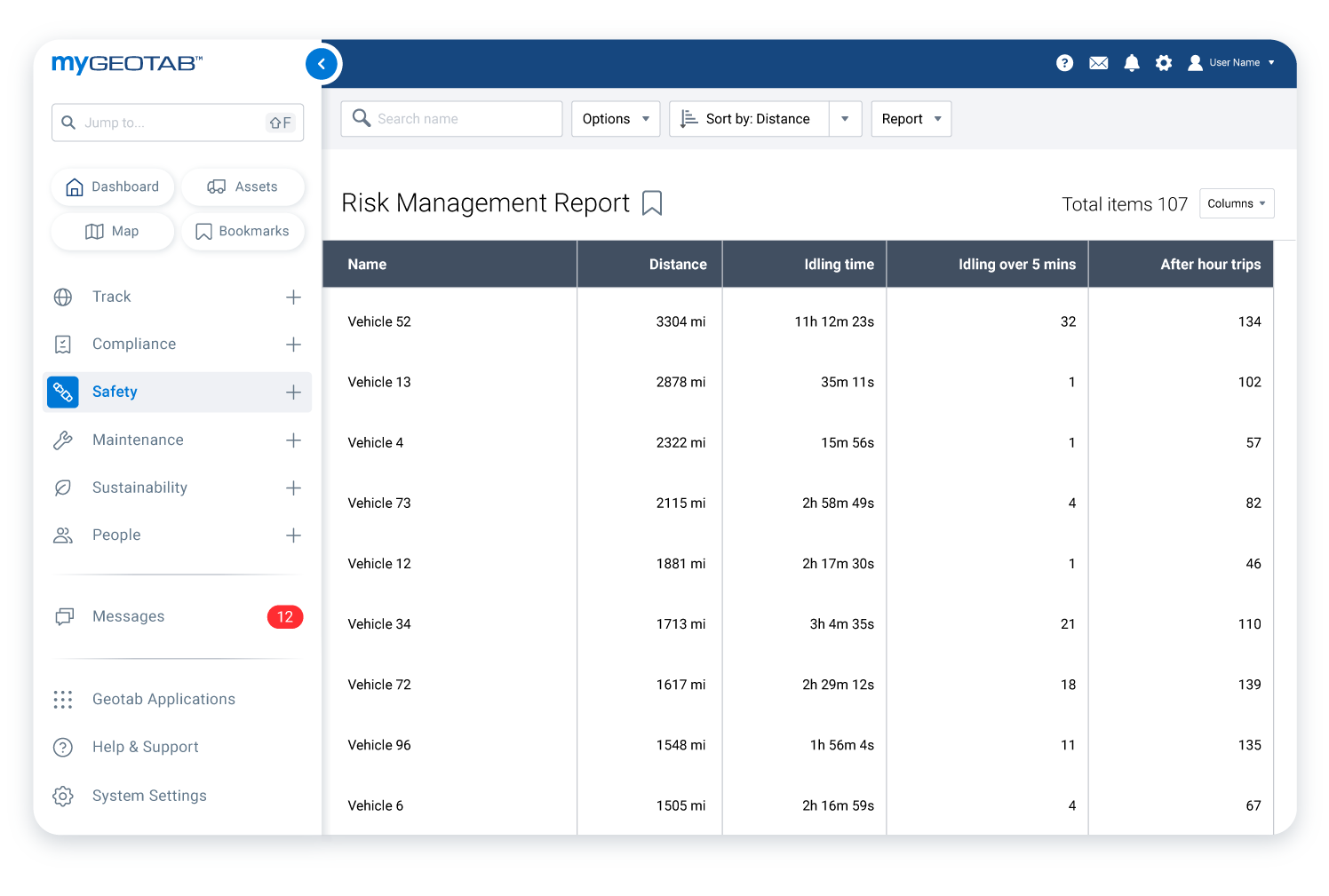Bookmark the Risk Management Report
This screenshot has width=1329, height=896.
(652, 202)
